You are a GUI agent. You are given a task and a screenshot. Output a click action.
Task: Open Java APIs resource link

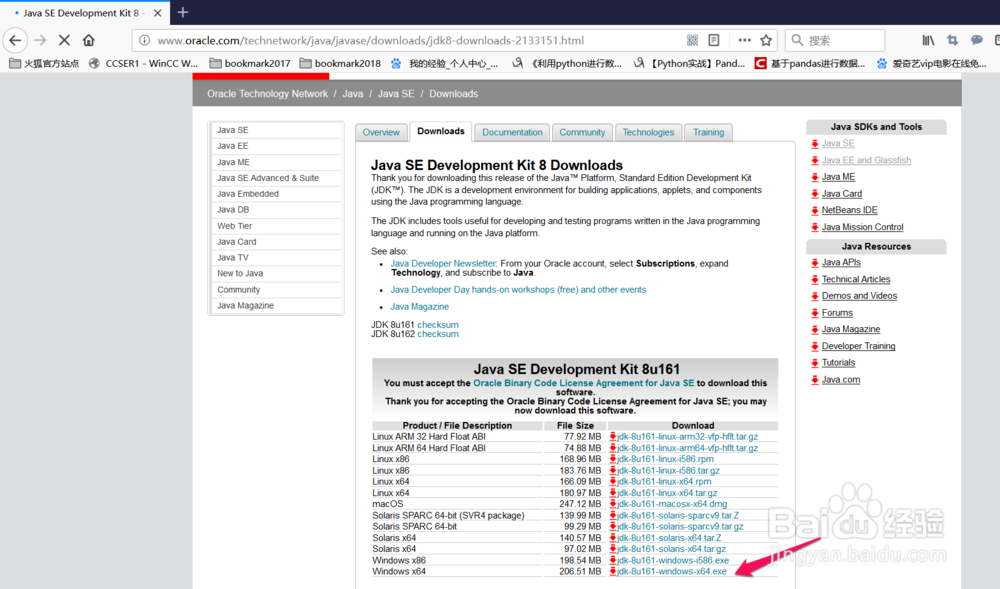point(841,263)
